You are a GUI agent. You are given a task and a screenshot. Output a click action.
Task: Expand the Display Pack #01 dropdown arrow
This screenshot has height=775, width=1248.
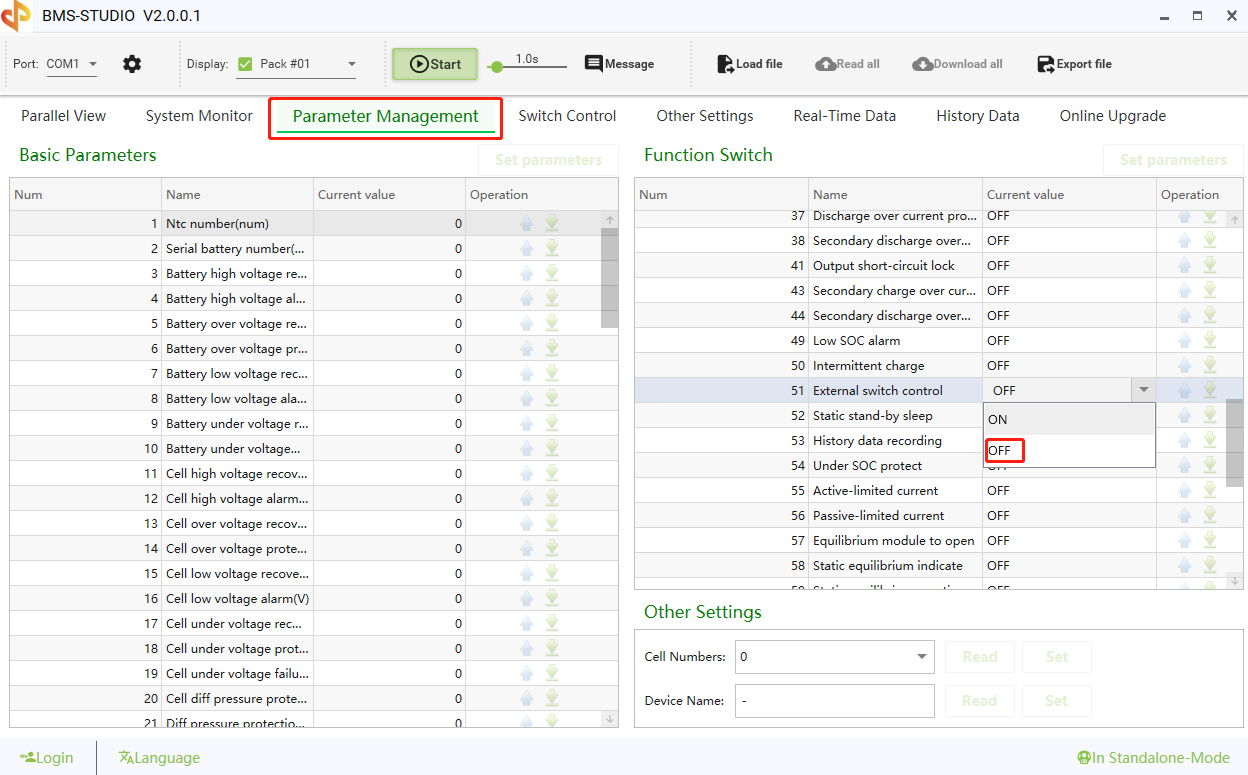pos(351,64)
